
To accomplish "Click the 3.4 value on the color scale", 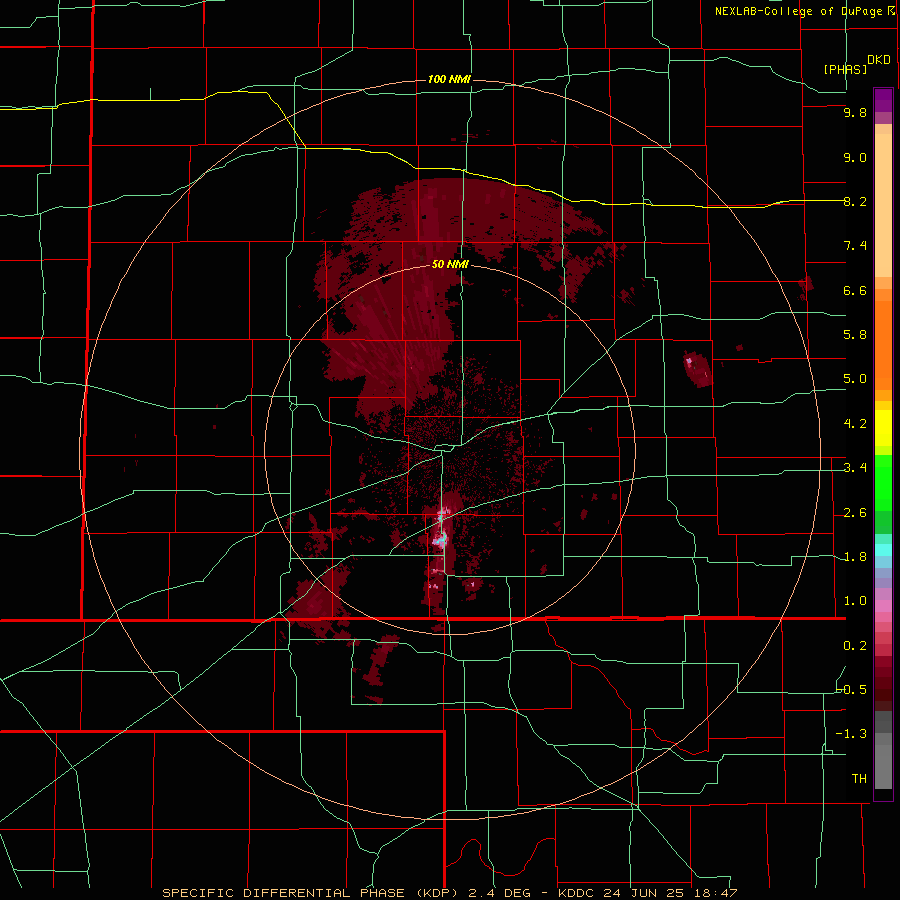I will tap(855, 468).
